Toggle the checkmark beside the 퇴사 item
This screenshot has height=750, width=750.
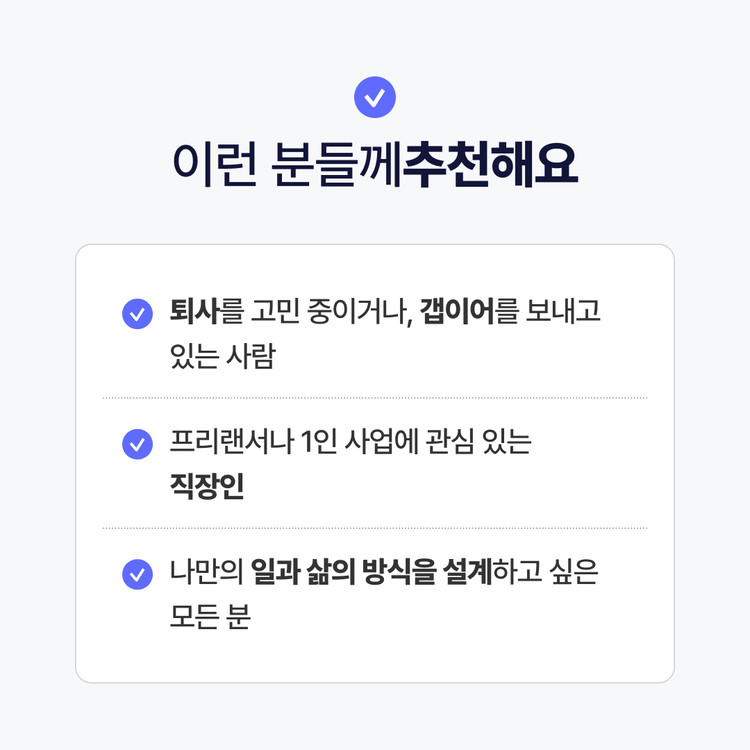[x=136, y=314]
